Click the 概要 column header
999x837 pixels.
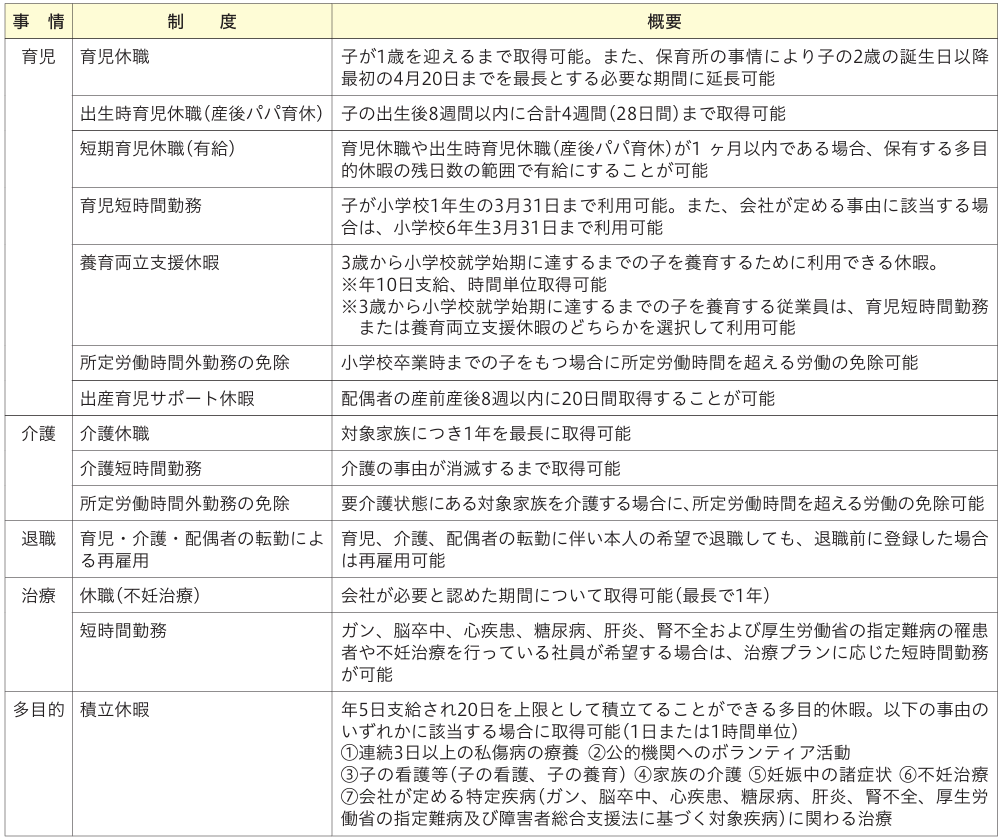tap(664, 22)
